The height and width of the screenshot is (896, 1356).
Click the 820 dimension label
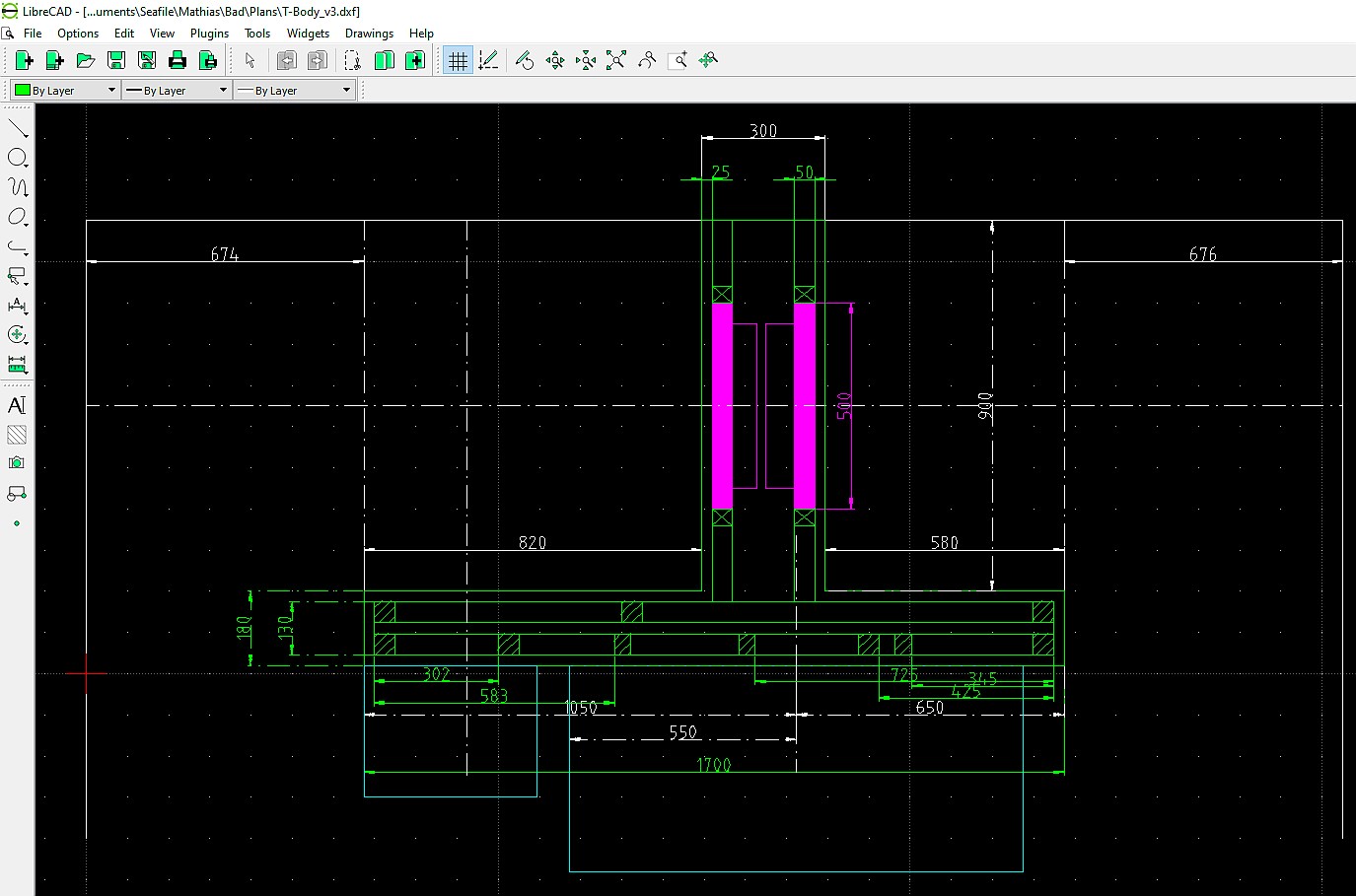pyautogui.click(x=533, y=543)
